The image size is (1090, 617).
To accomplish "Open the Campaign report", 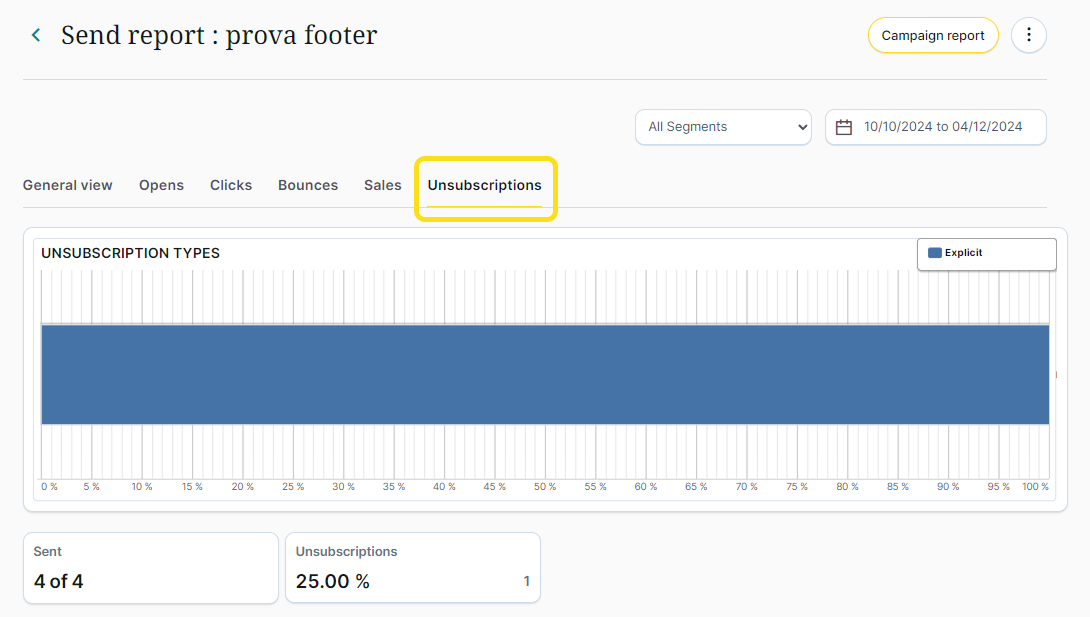I will tap(932, 35).
